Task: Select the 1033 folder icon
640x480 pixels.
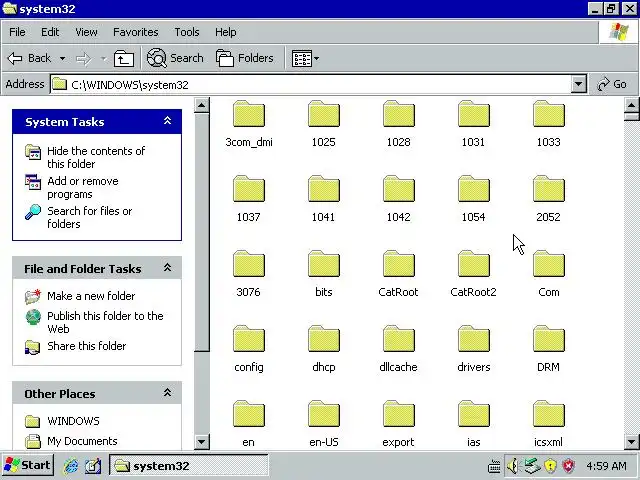Action: pyautogui.click(x=549, y=114)
